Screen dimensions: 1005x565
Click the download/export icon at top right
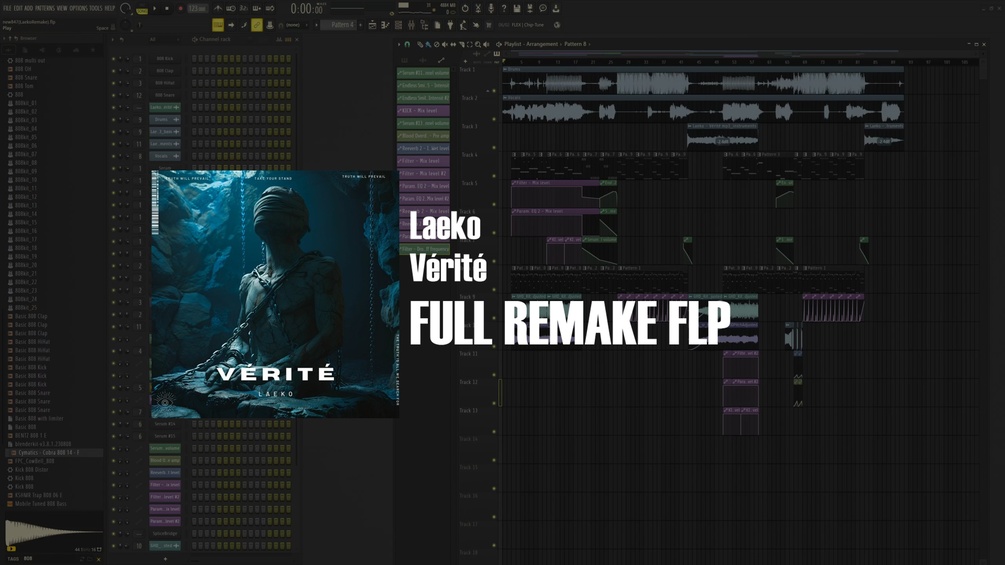click(x=556, y=8)
